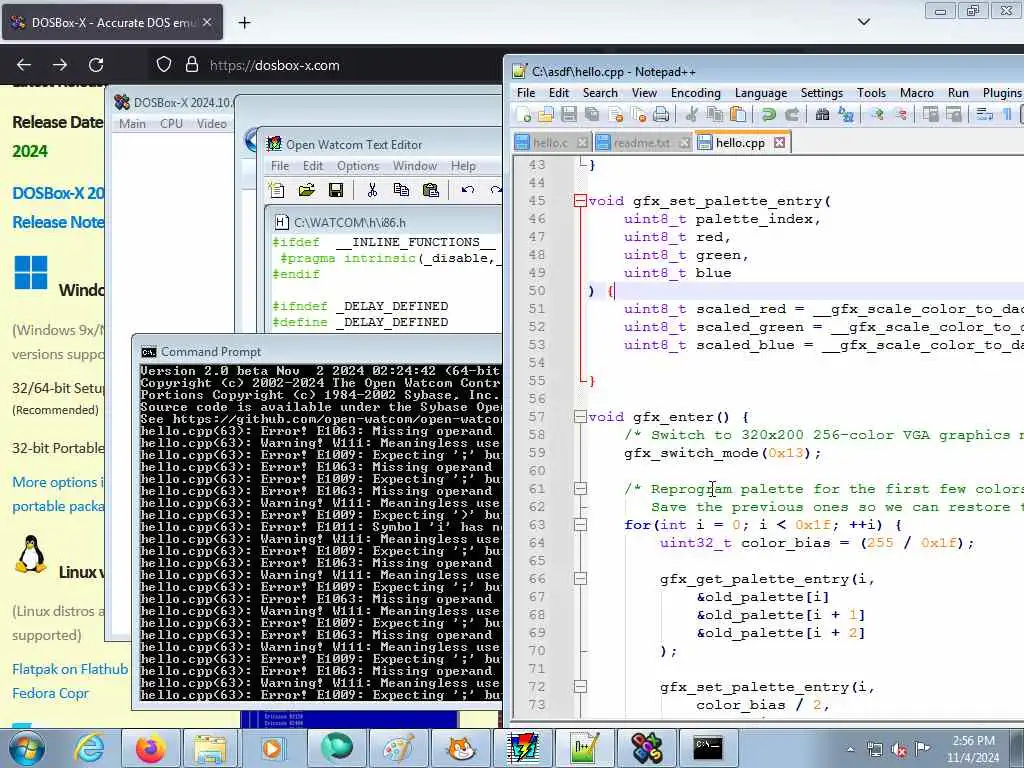Collapse the gfx_set_palette_entry fold at line 45
Screen dimensions: 1024x768
(580, 201)
